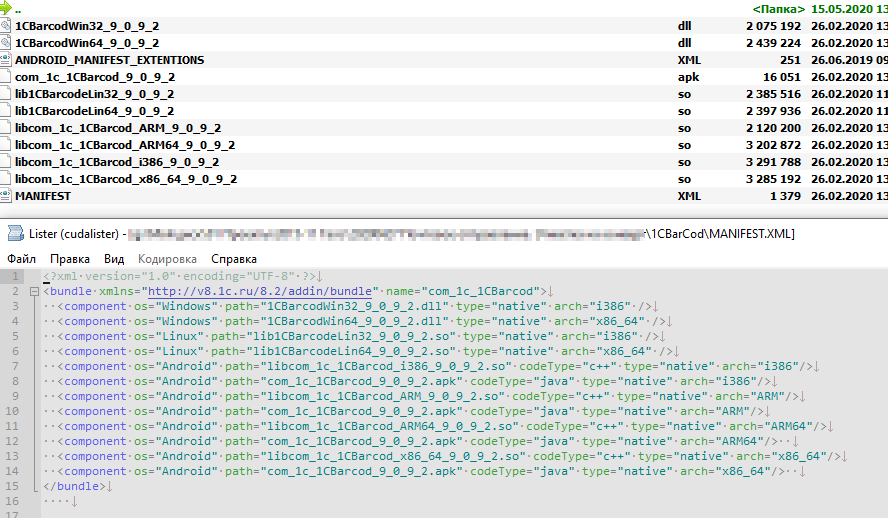
Task: Open the Вид menu
Action: [114, 259]
